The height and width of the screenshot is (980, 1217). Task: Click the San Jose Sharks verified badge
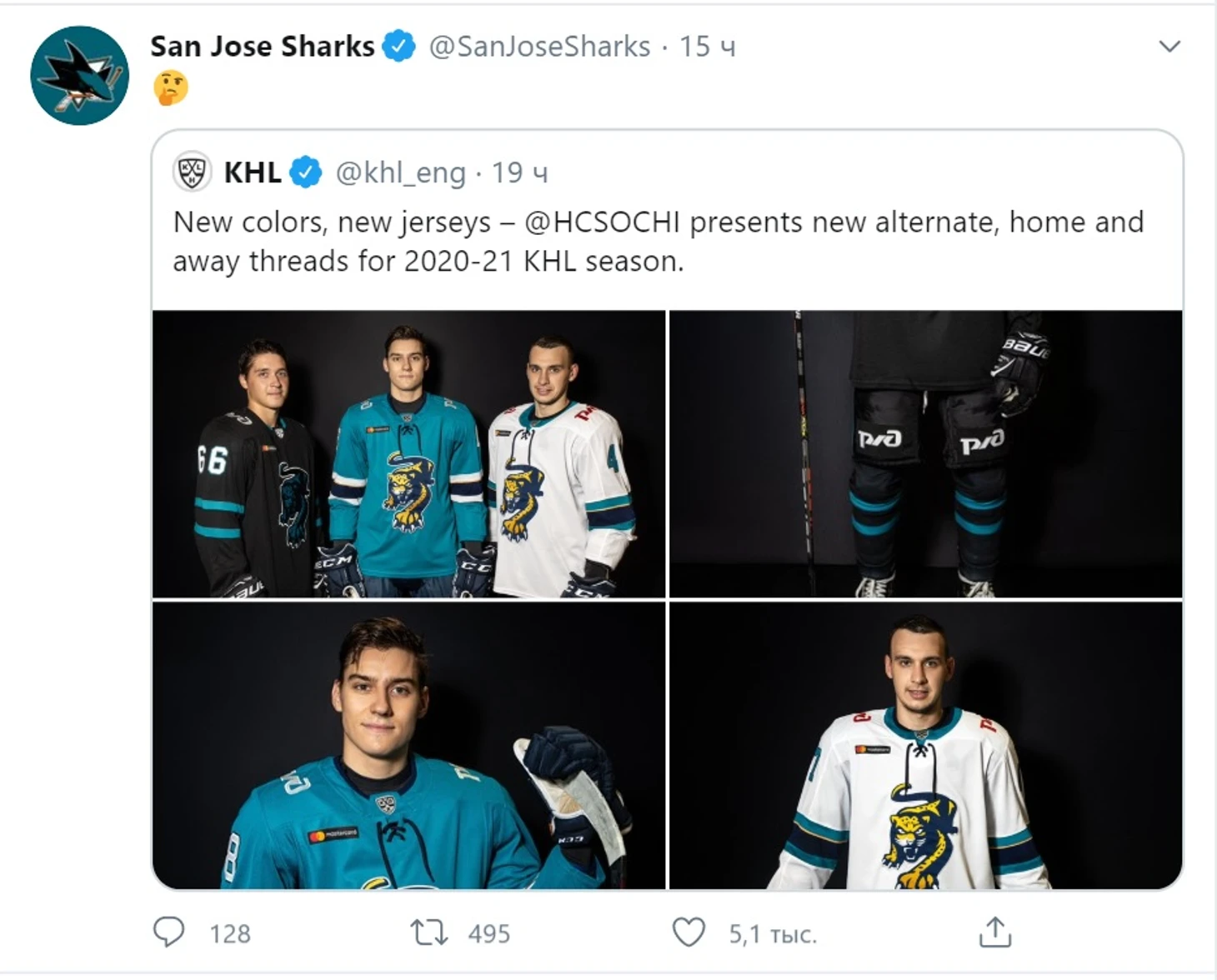tap(398, 47)
